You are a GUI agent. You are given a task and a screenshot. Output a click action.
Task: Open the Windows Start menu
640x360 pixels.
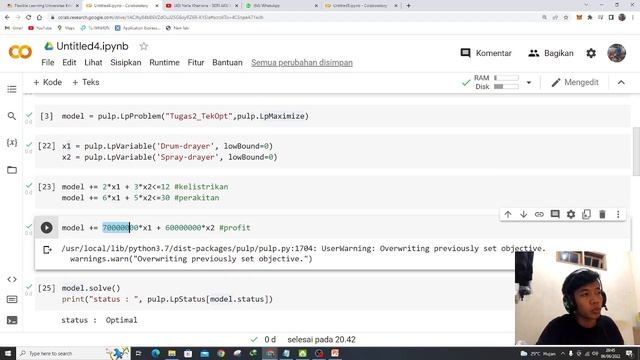(8, 353)
